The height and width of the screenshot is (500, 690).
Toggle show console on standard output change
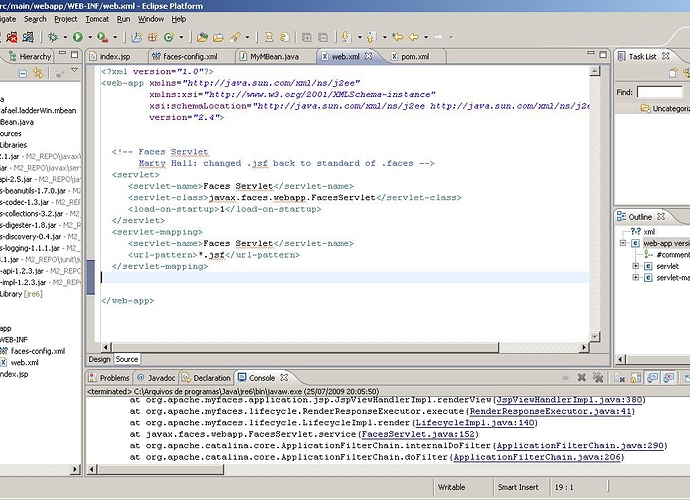(652, 378)
